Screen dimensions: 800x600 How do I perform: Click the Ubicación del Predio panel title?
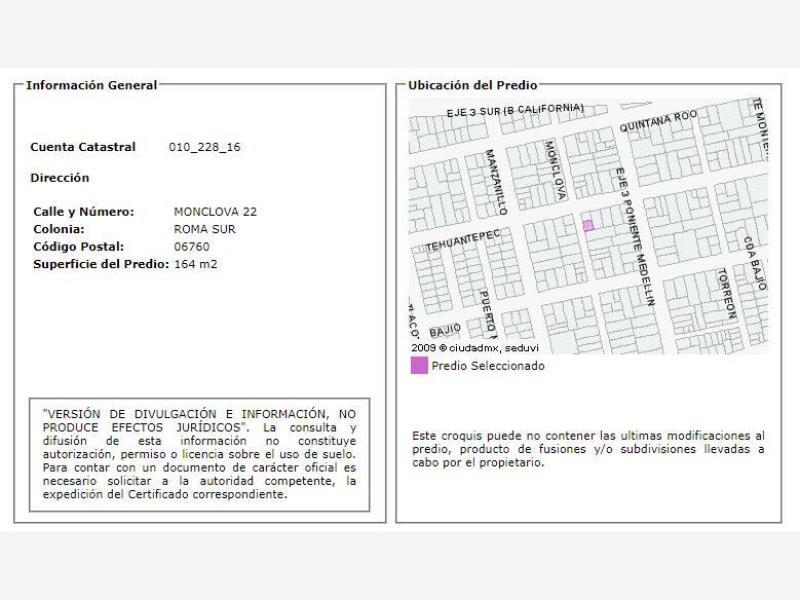click(472, 85)
